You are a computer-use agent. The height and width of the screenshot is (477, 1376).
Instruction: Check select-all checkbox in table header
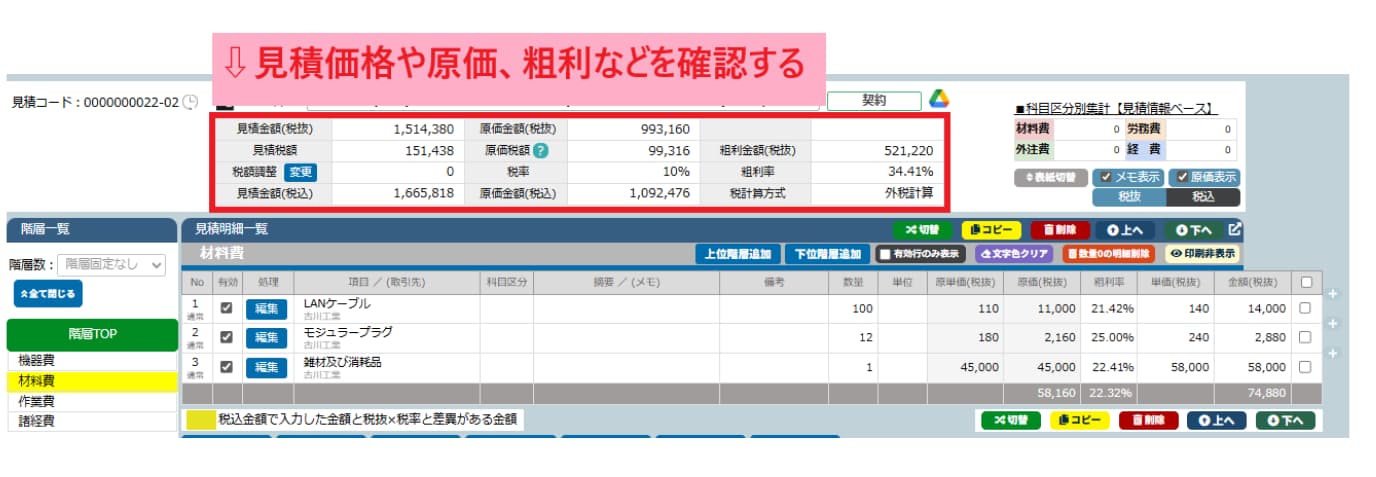(1305, 282)
